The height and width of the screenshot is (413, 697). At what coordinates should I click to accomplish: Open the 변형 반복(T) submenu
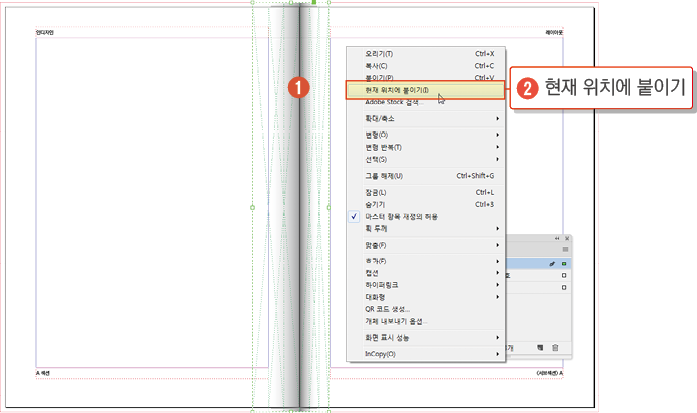[426, 147]
